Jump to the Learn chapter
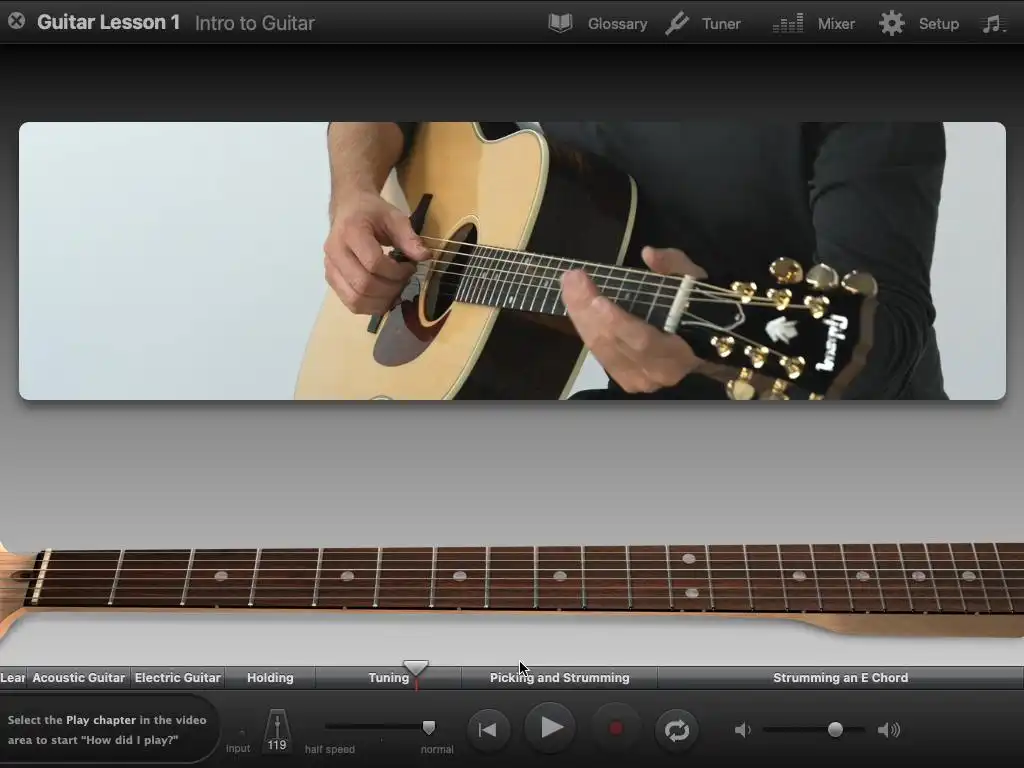1024x768 pixels. 13,678
